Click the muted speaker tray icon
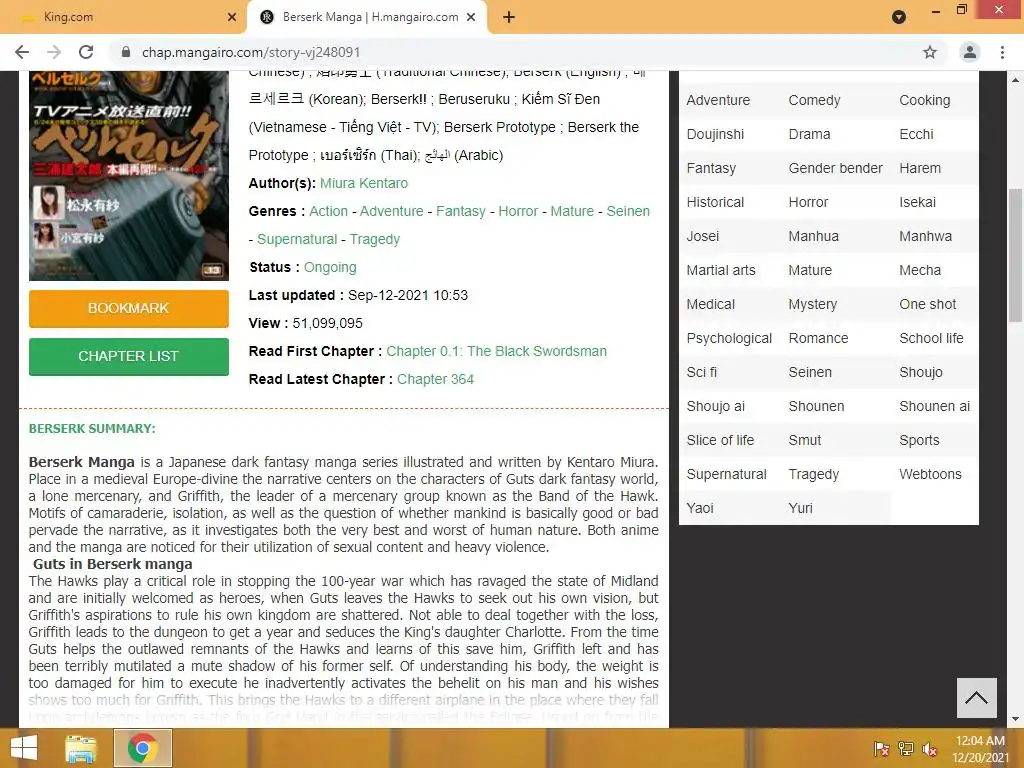Screen dimensions: 1024x768 tap(930, 748)
